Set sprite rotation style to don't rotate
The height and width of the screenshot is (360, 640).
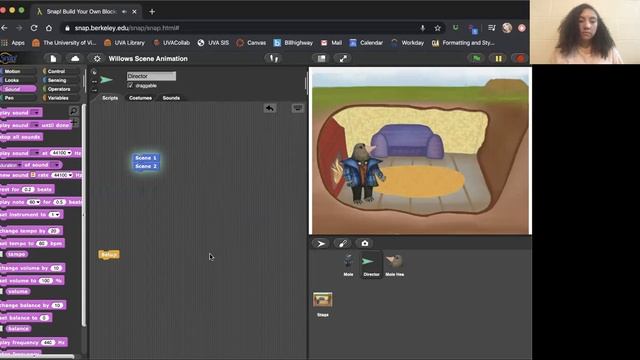point(94,90)
